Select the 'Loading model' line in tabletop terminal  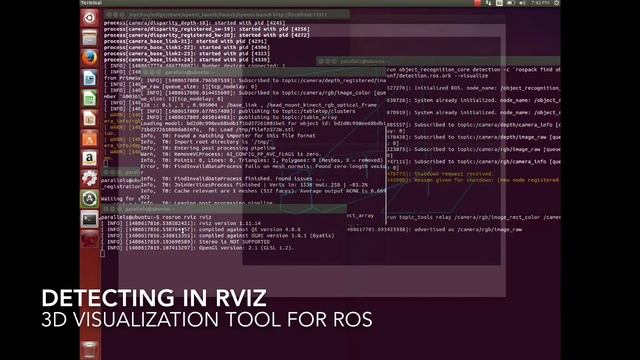pyautogui.click(x=263, y=124)
